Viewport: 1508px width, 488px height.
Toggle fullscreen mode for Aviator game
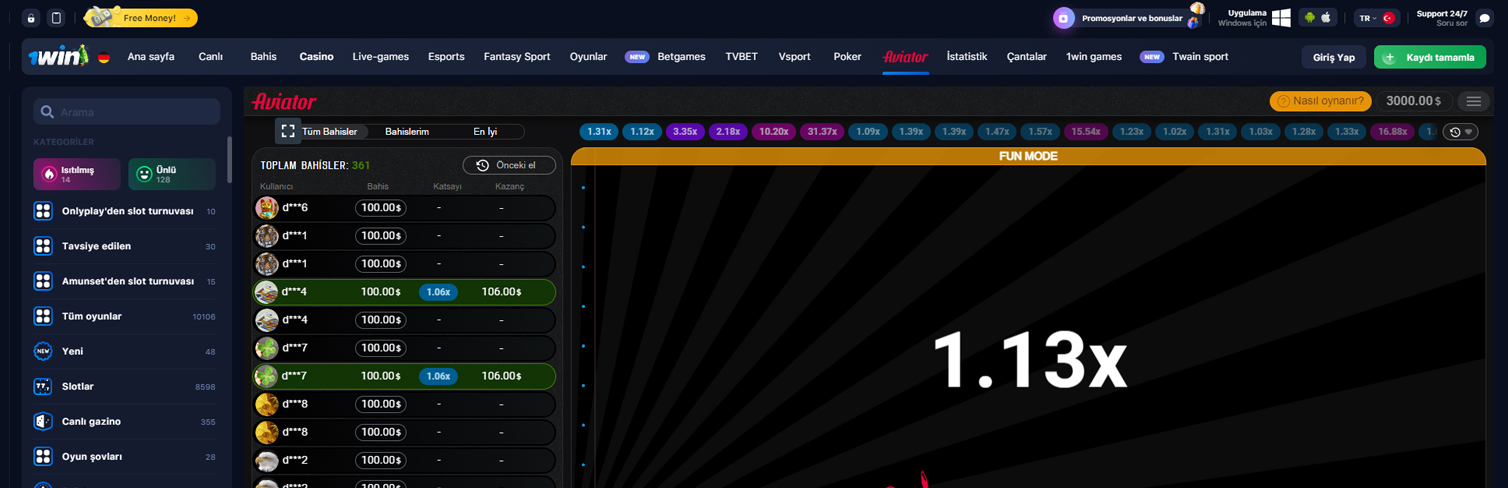288,131
